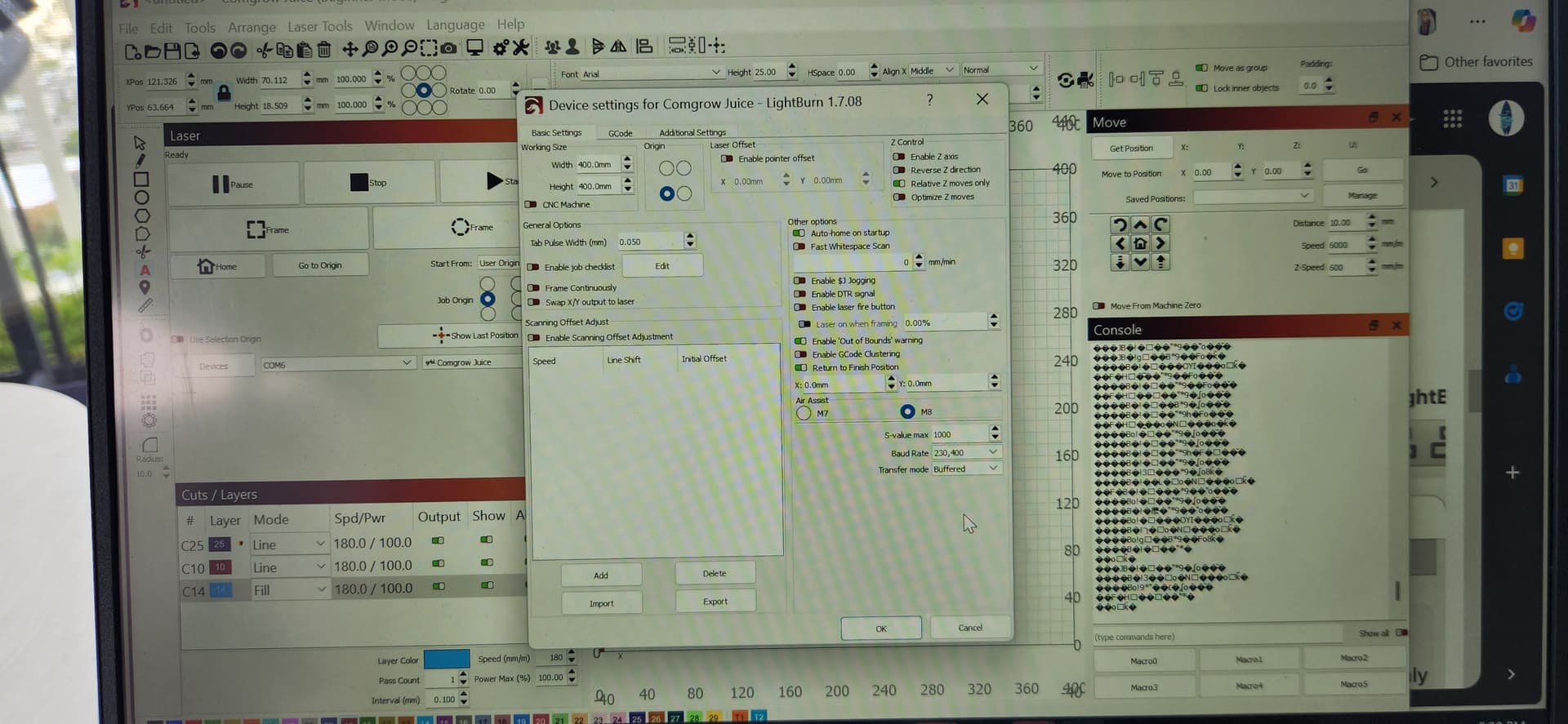Viewport: 1568px width, 724px height.
Task: Click Go to Origin button
Action: point(320,265)
